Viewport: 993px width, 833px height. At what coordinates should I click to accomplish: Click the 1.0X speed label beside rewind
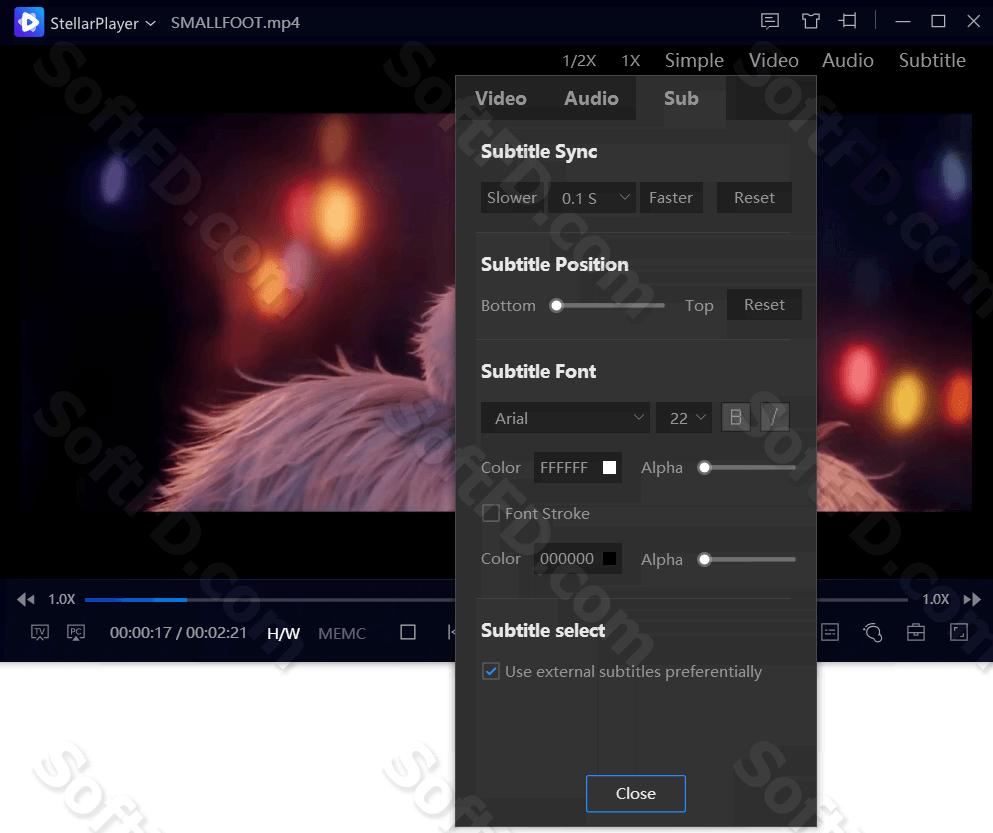click(62, 599)
